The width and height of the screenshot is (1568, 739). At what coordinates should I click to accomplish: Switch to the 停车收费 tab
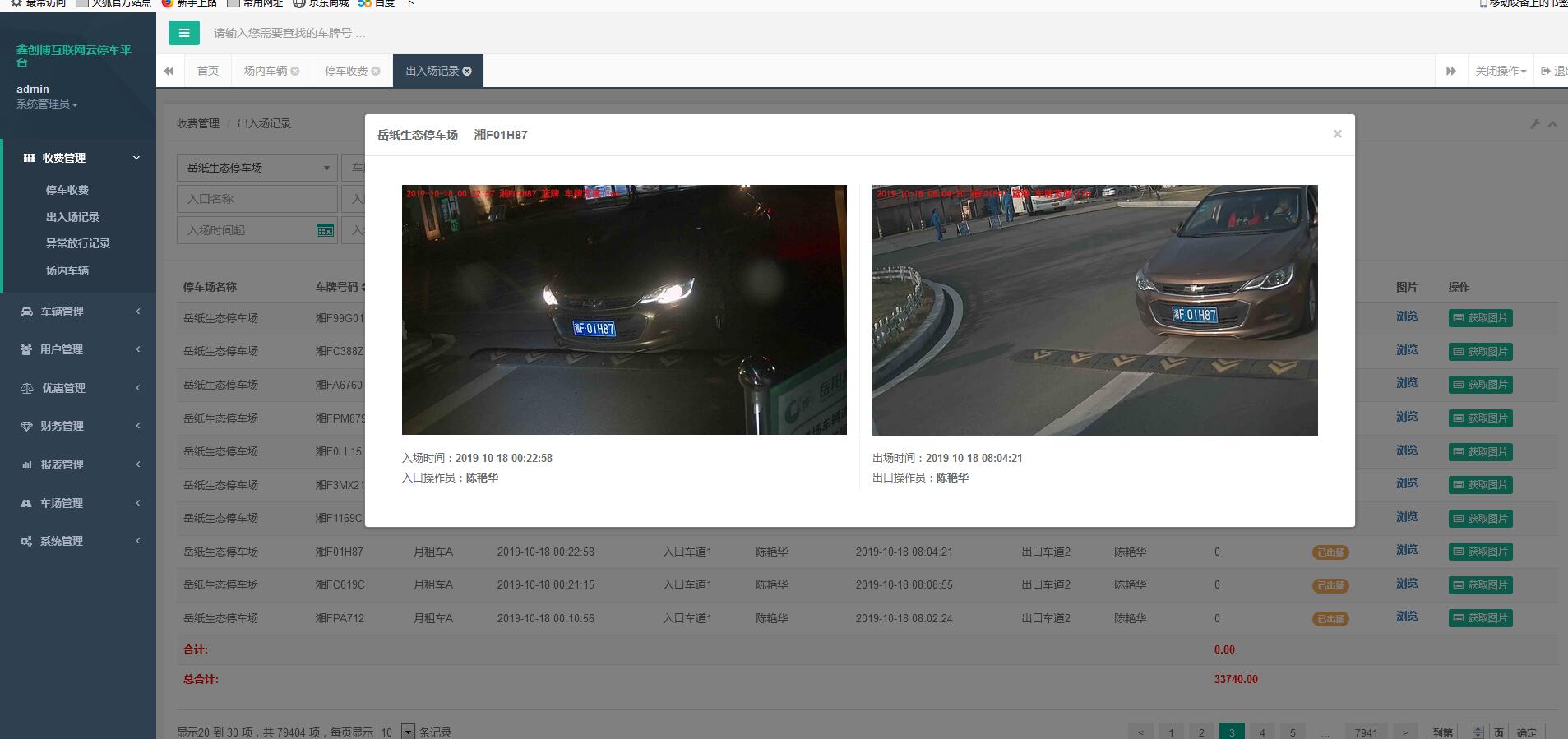click(x=346, y=71)
